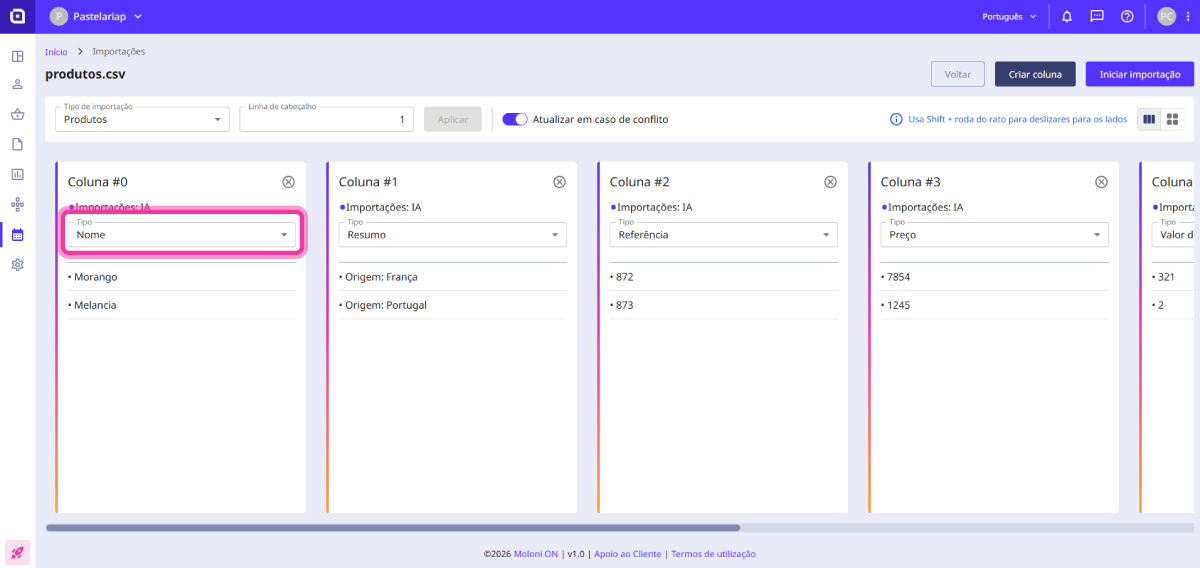The image size is (1200, 568).
Task: Open the settings gear icon in sidebar
Action: point(17,265)
